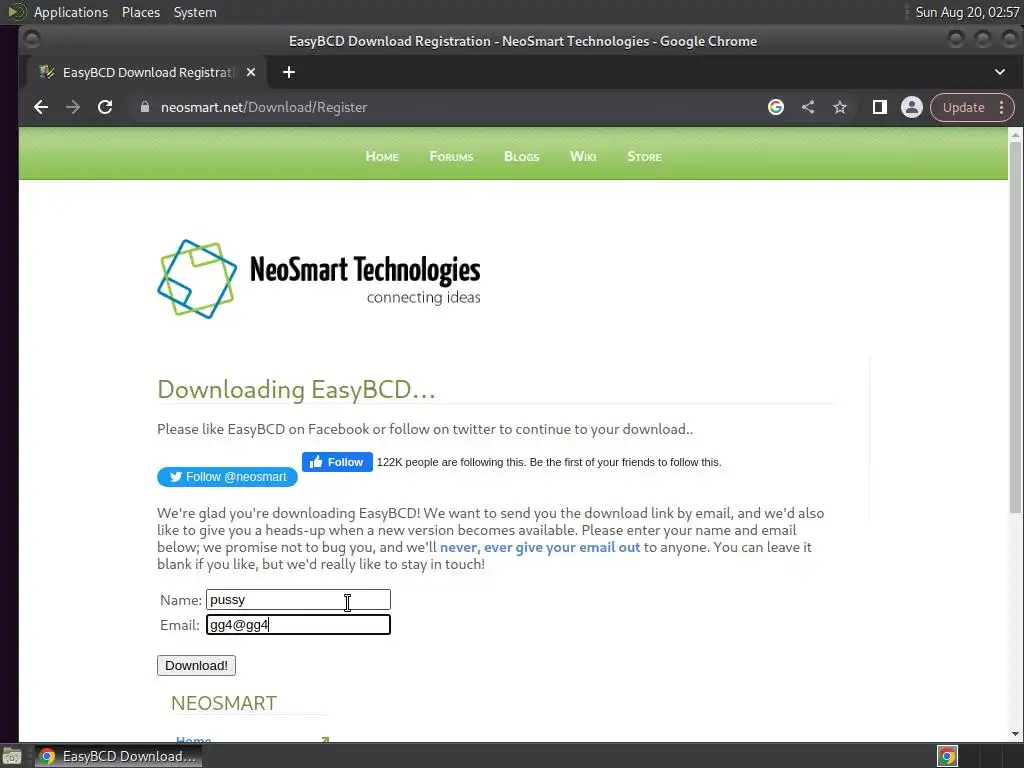The height and width of the screenshot is (768, 1024).
Task: Click the Chrome icon in the system tray
Action: 948,756
